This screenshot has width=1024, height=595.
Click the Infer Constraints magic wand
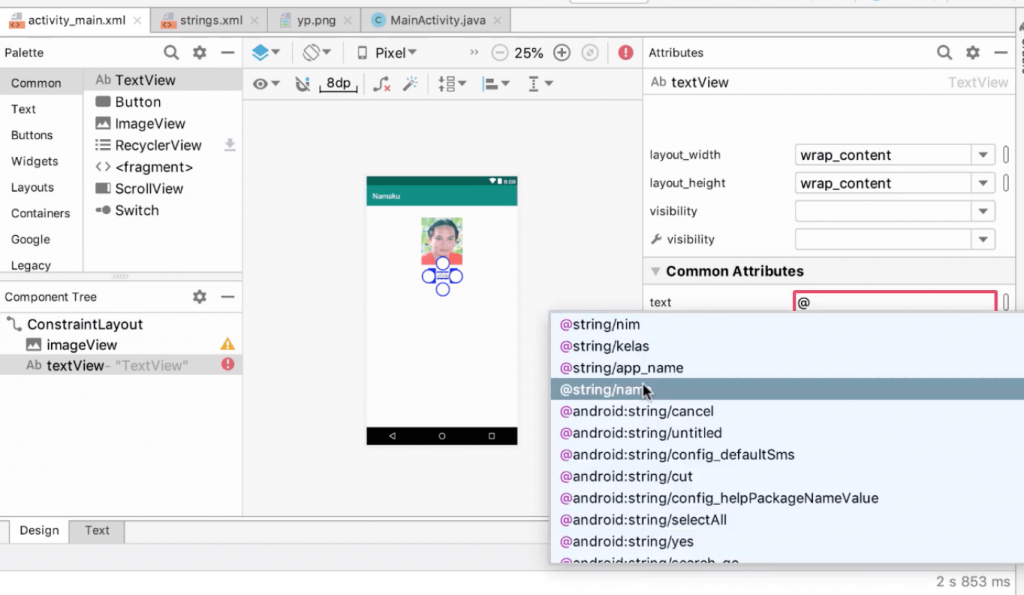[410, 84]
